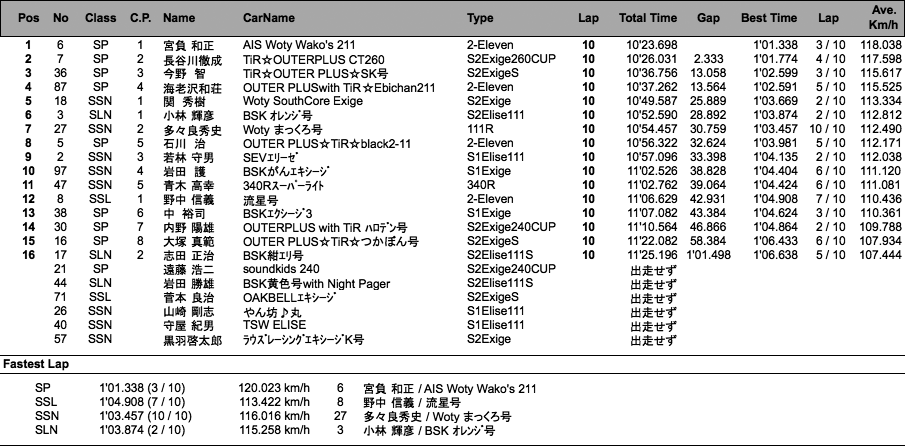The height and width of the screenshot is (446, 905).
Task: Select car name 'BSKエクシージ3'
Action: (277, 213)
